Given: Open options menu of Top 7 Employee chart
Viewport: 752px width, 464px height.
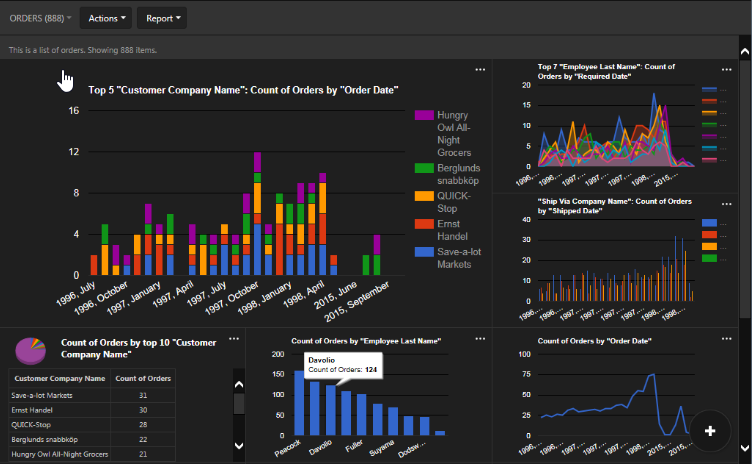Looking at the screenshot, I should pyautogui.click(x=733, y=70).
